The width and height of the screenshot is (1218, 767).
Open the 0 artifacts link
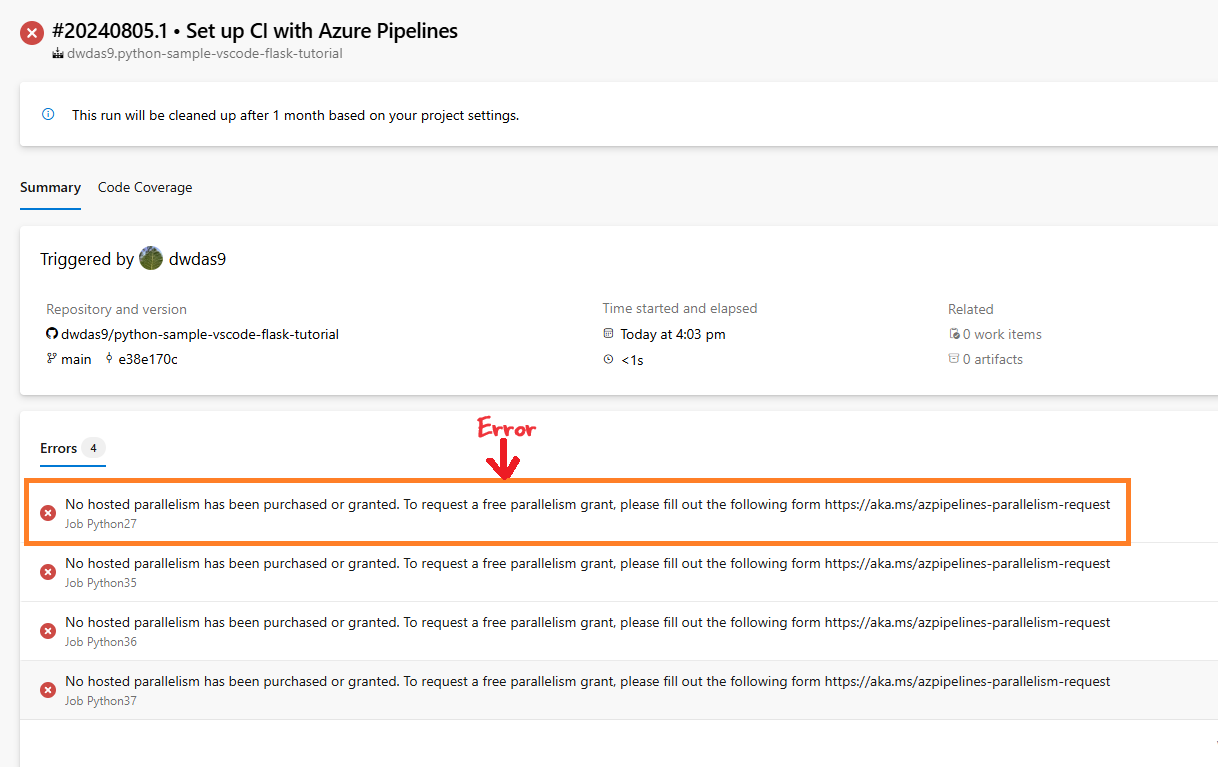[x=986, y=359]
